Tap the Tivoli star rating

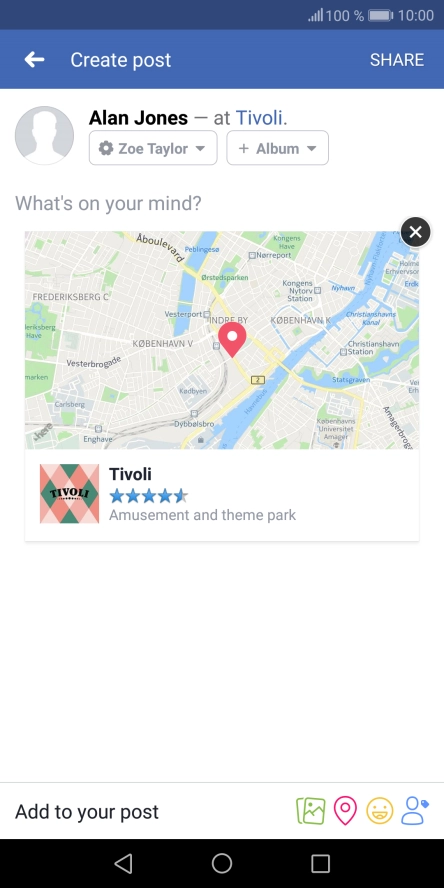148,497
